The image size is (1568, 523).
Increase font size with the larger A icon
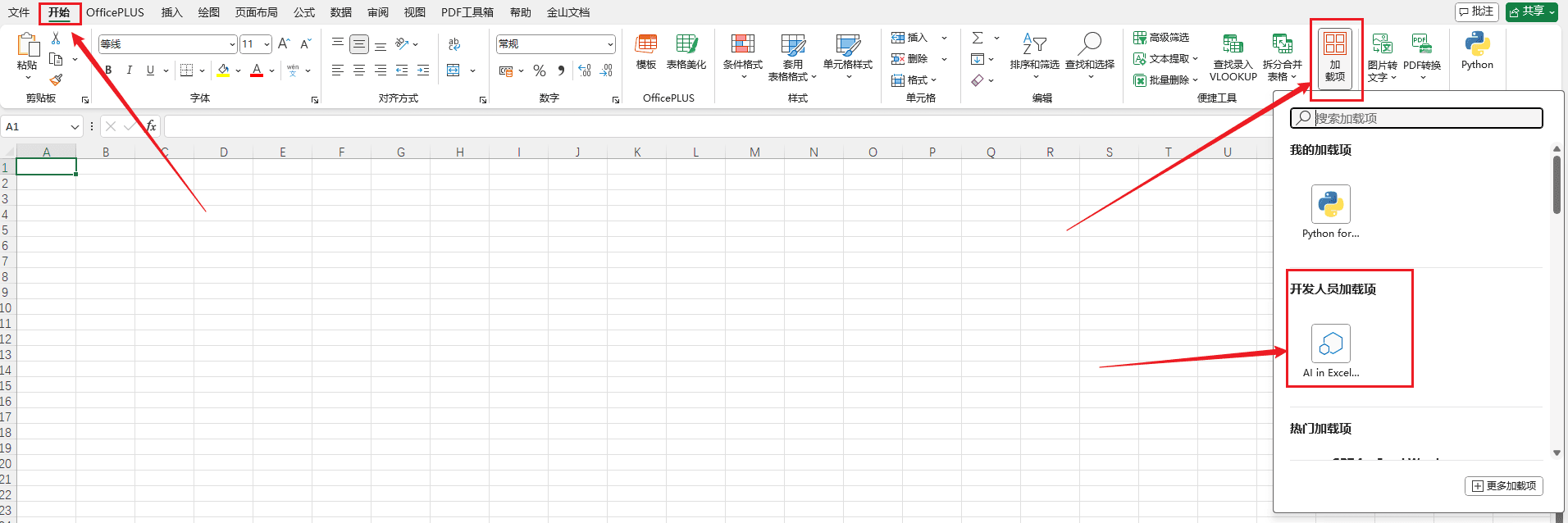point(284,43)
